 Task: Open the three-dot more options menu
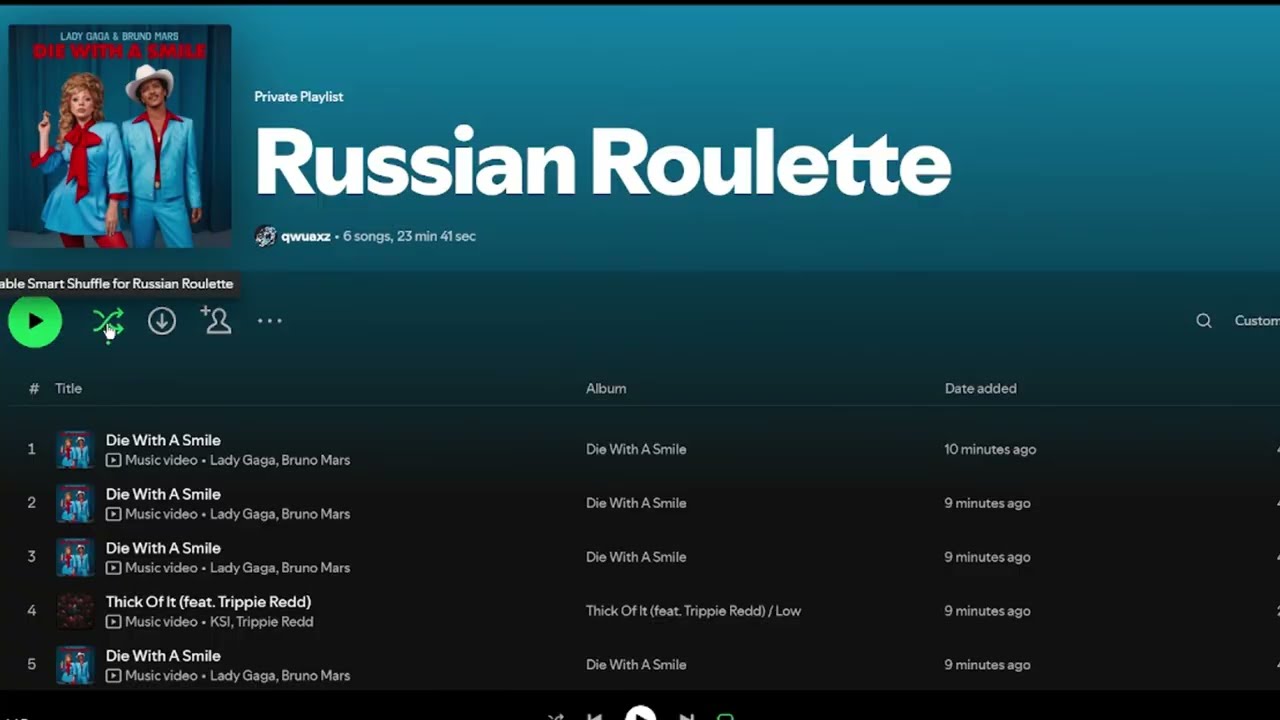(x=270, y=321)
